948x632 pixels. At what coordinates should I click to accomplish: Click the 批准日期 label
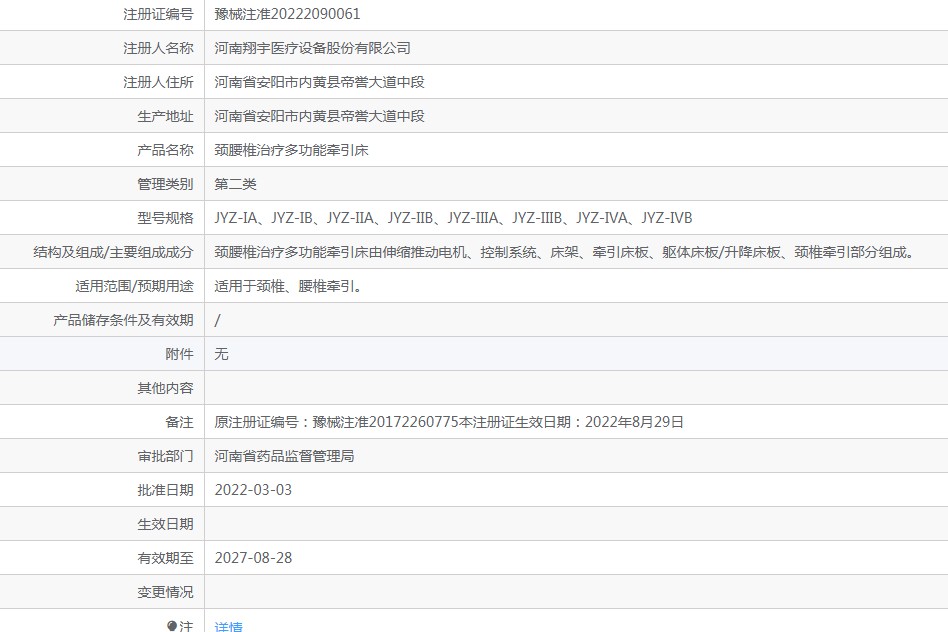point(166,490)
